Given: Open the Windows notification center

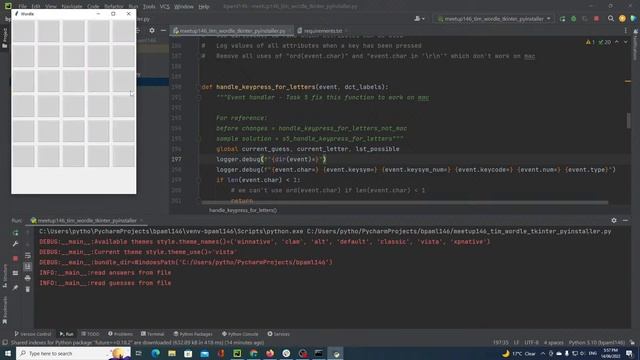Looking at the screenshot, I should pos(629,353).
